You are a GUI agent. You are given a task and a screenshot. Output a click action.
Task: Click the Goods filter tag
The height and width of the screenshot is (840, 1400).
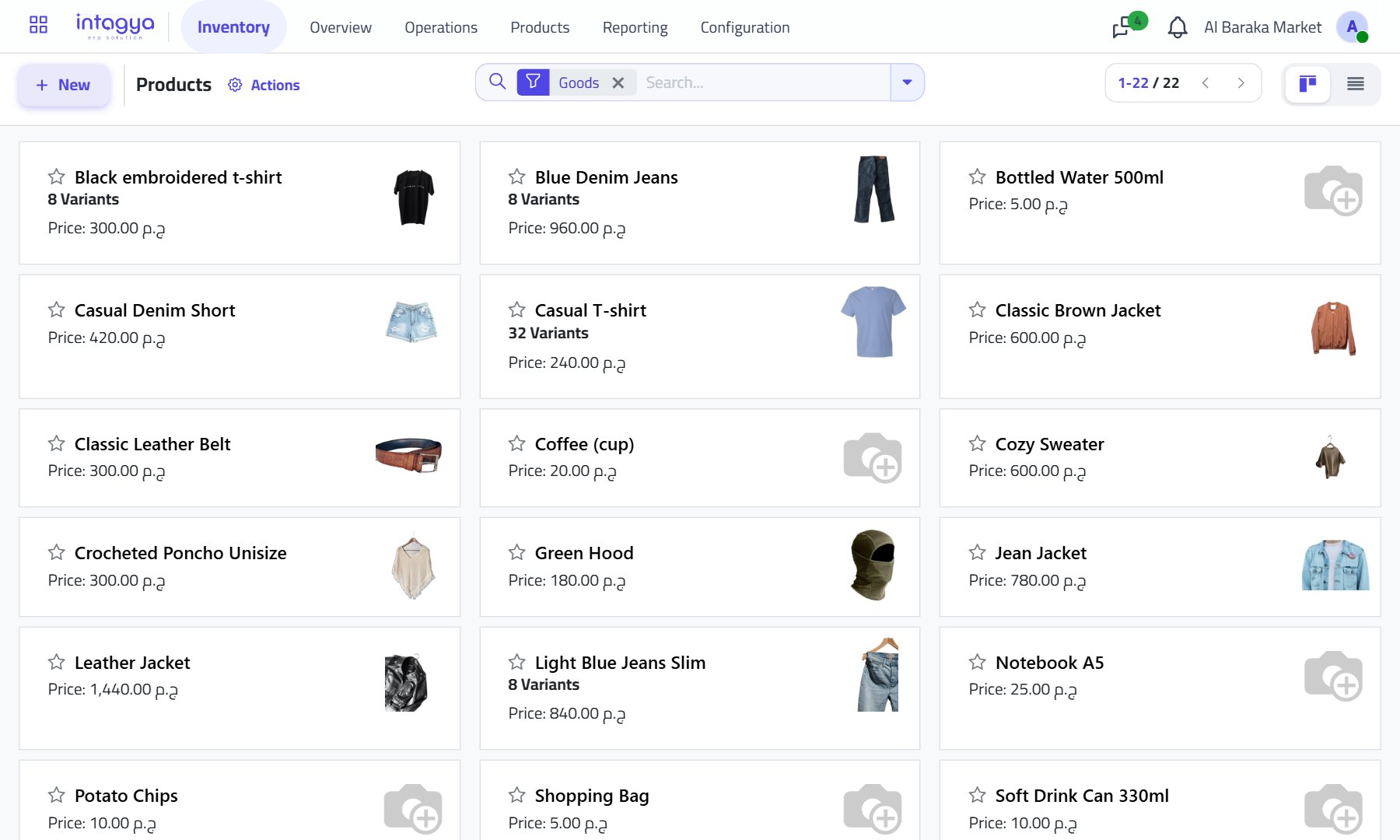(x=579, y=82)
